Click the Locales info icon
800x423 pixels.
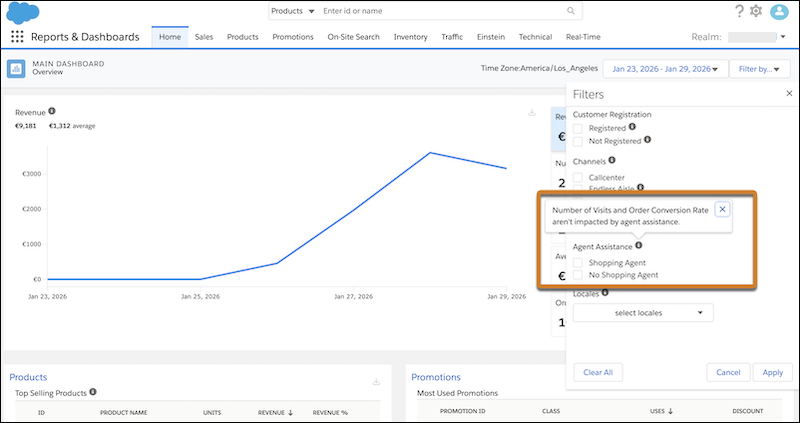click(x=605, y=293)
